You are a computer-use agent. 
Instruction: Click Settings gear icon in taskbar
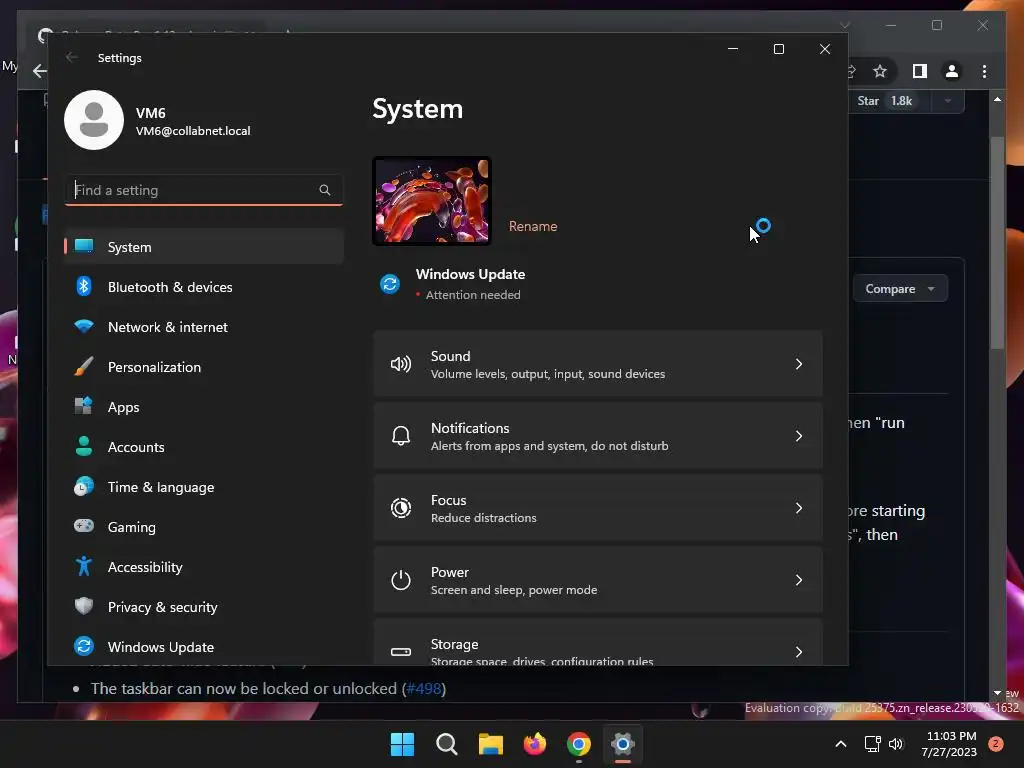(x=623, y=744)
